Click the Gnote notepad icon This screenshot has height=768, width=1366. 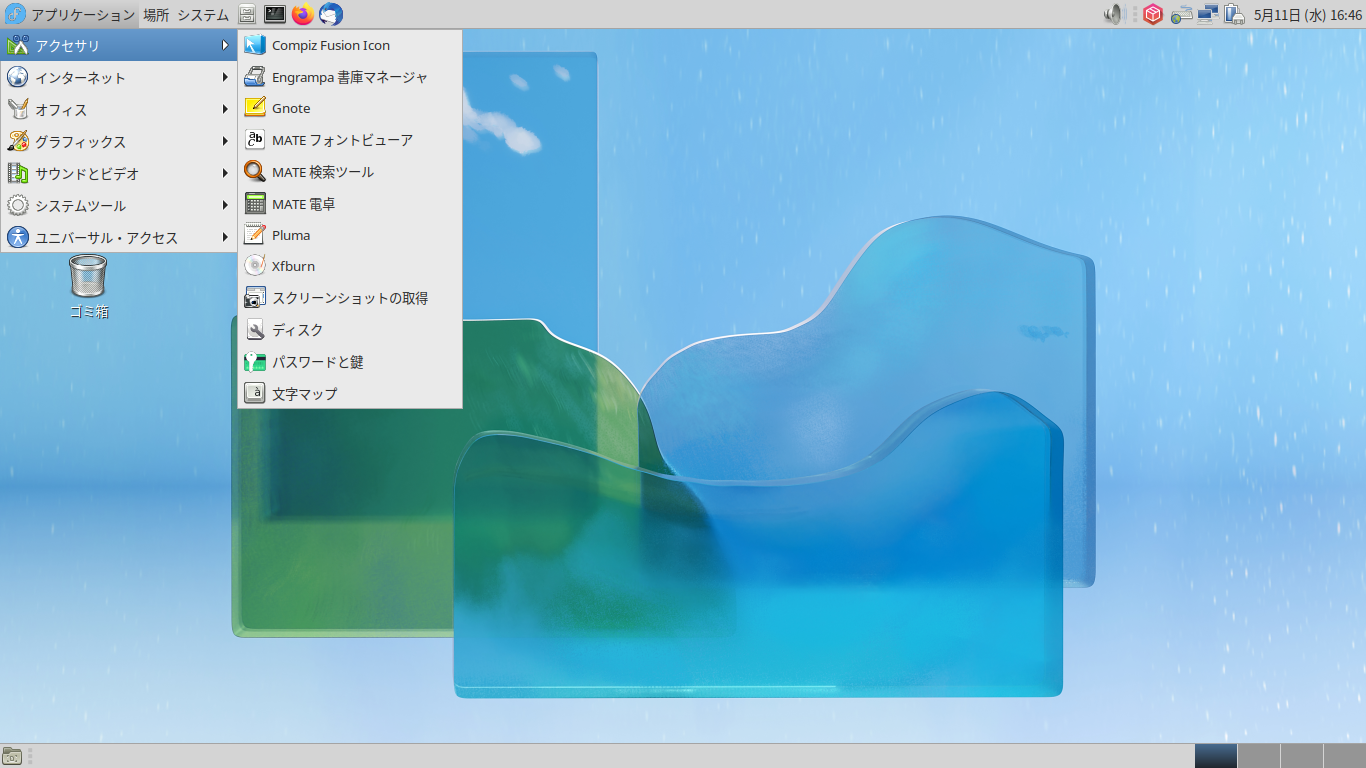(x=255, y=108)
